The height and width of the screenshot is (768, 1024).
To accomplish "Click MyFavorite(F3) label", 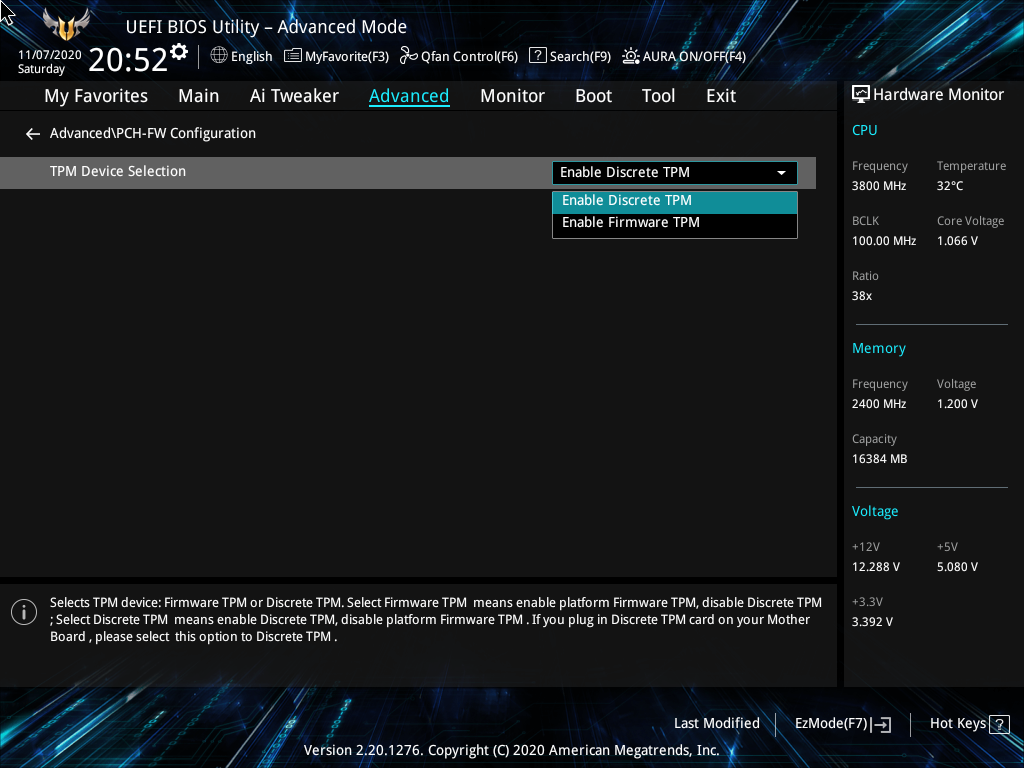I will [x=347, y=57].
